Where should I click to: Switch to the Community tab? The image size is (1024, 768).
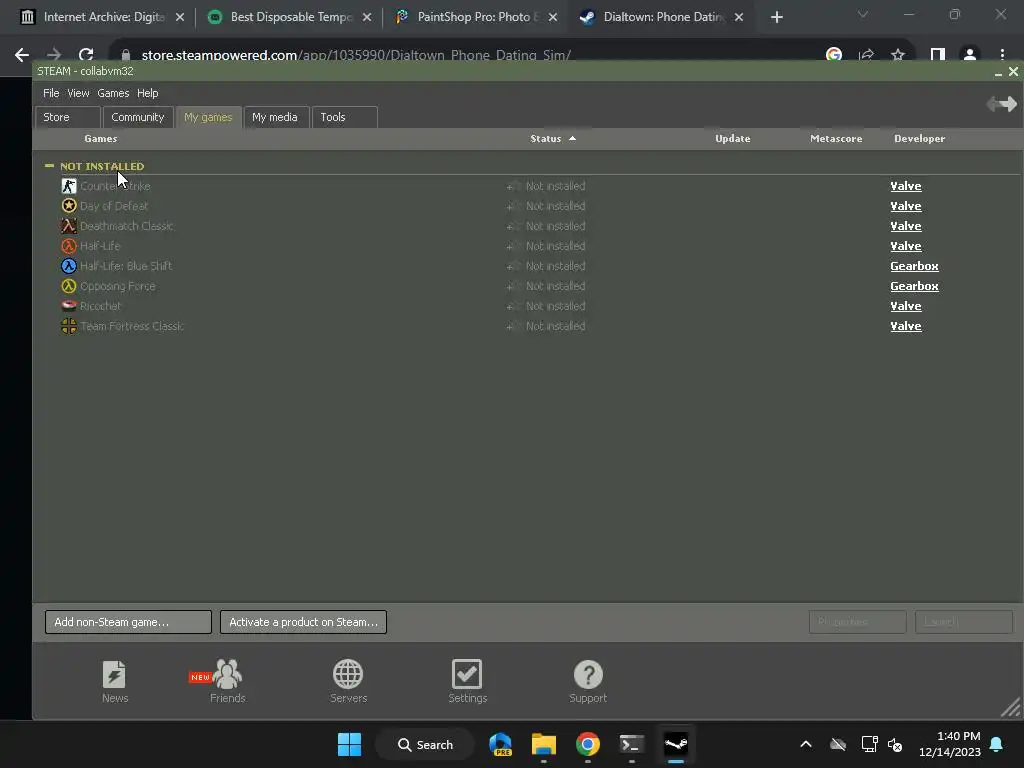[x=138, y=117]
